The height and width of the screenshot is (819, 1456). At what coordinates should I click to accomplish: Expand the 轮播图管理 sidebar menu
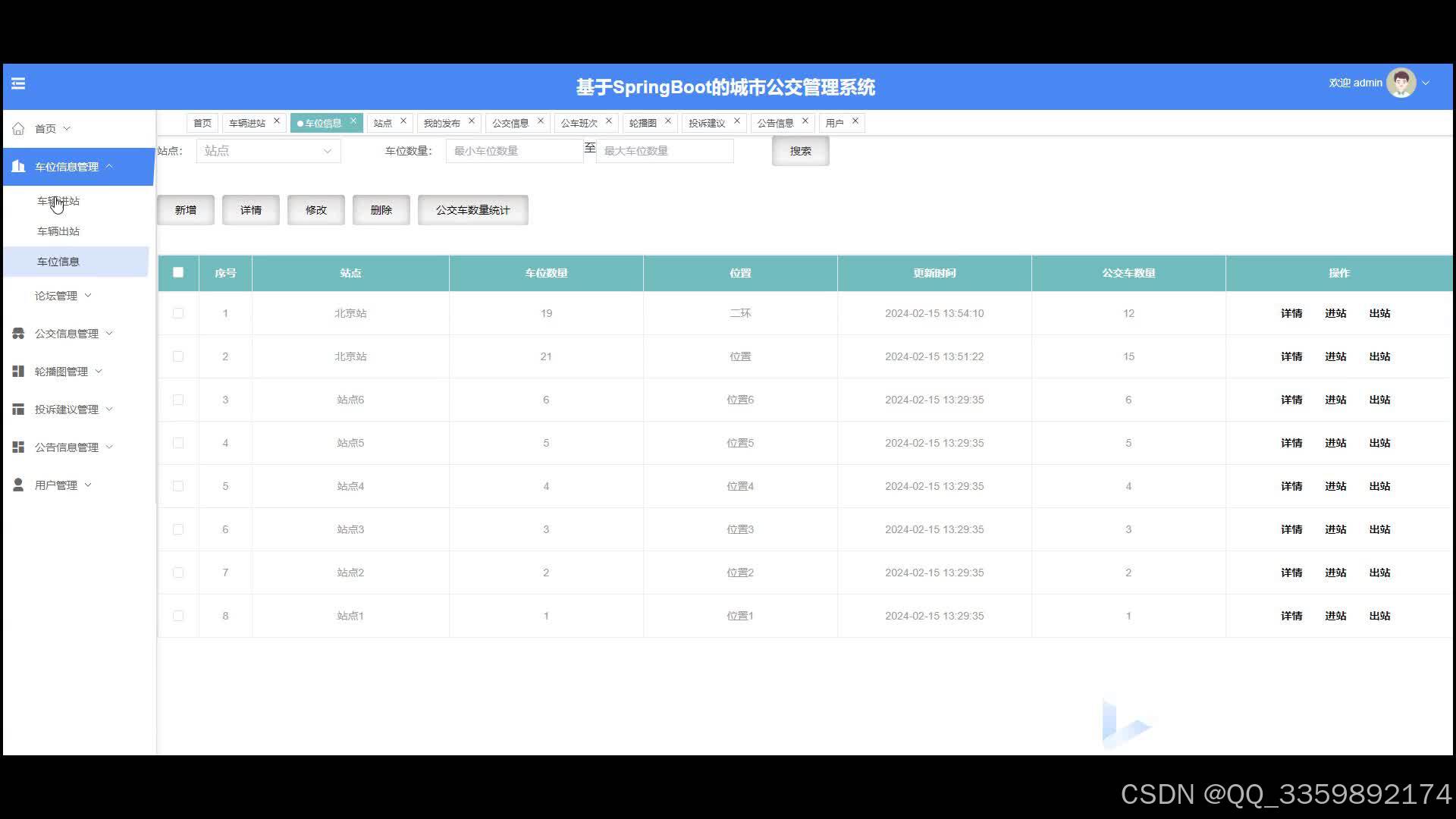[x=99, y=372]
